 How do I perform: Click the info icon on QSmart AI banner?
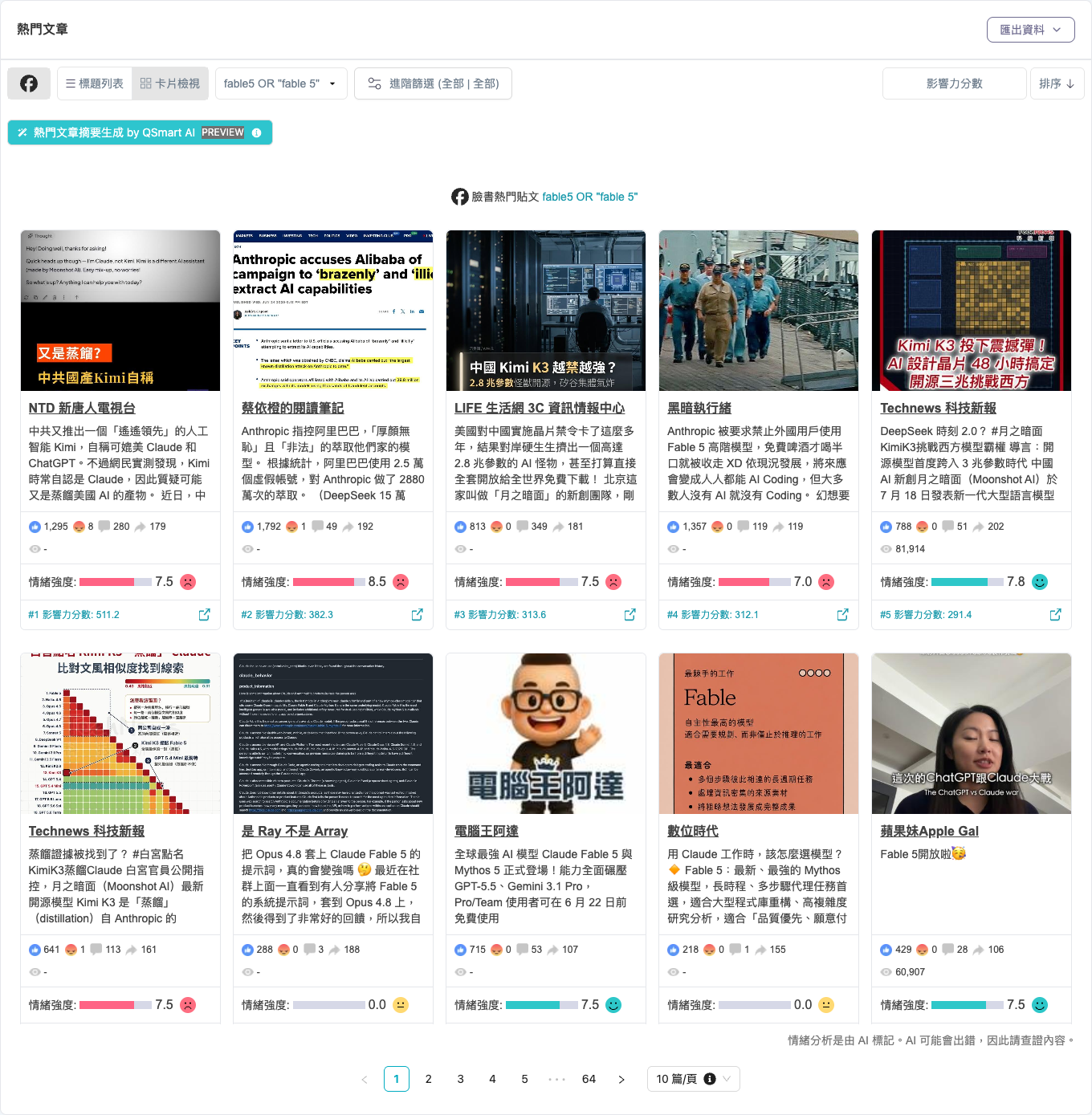click(257, 132)
